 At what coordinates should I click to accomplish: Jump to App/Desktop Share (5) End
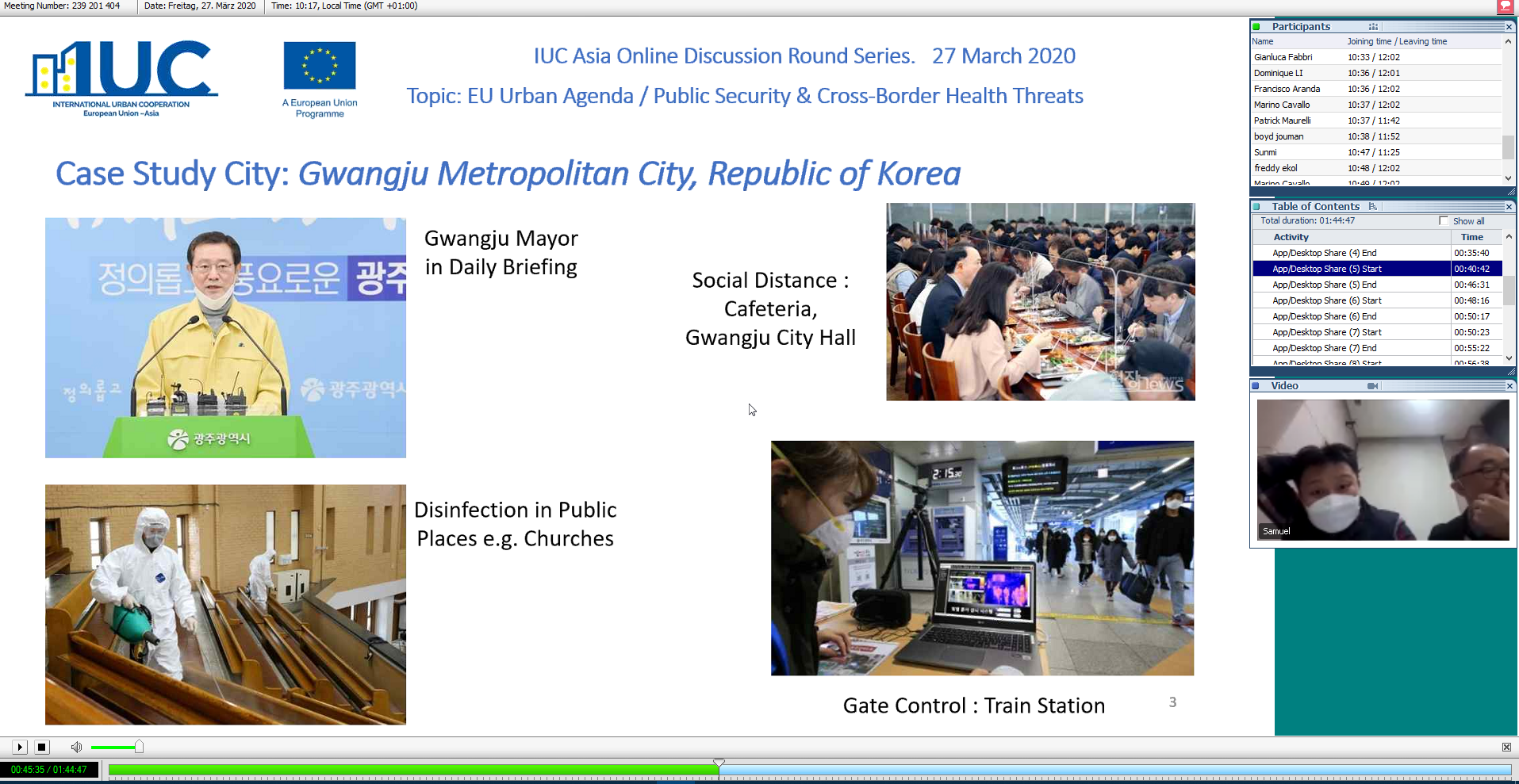(1324, 285)
